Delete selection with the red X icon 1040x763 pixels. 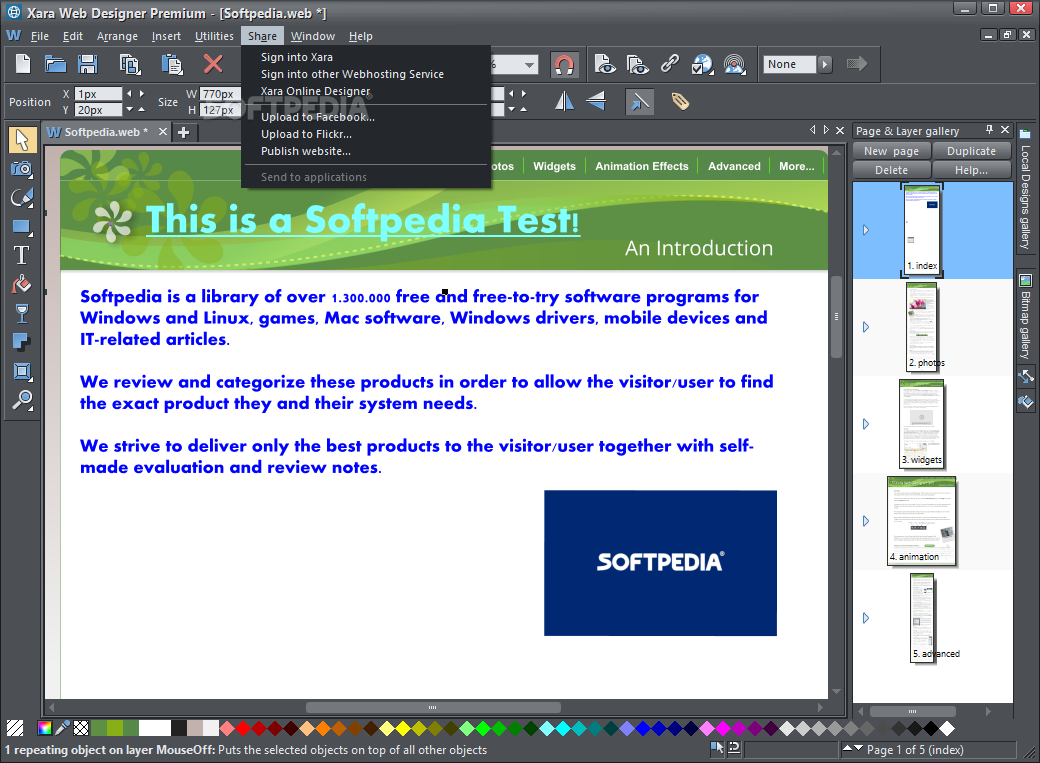[213, 64]
